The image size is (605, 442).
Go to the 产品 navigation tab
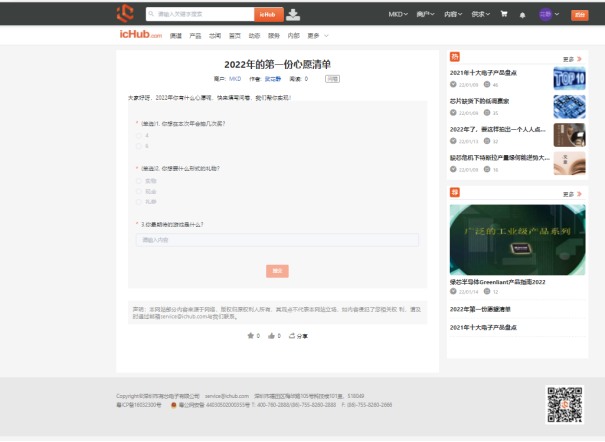click(195, 36)
